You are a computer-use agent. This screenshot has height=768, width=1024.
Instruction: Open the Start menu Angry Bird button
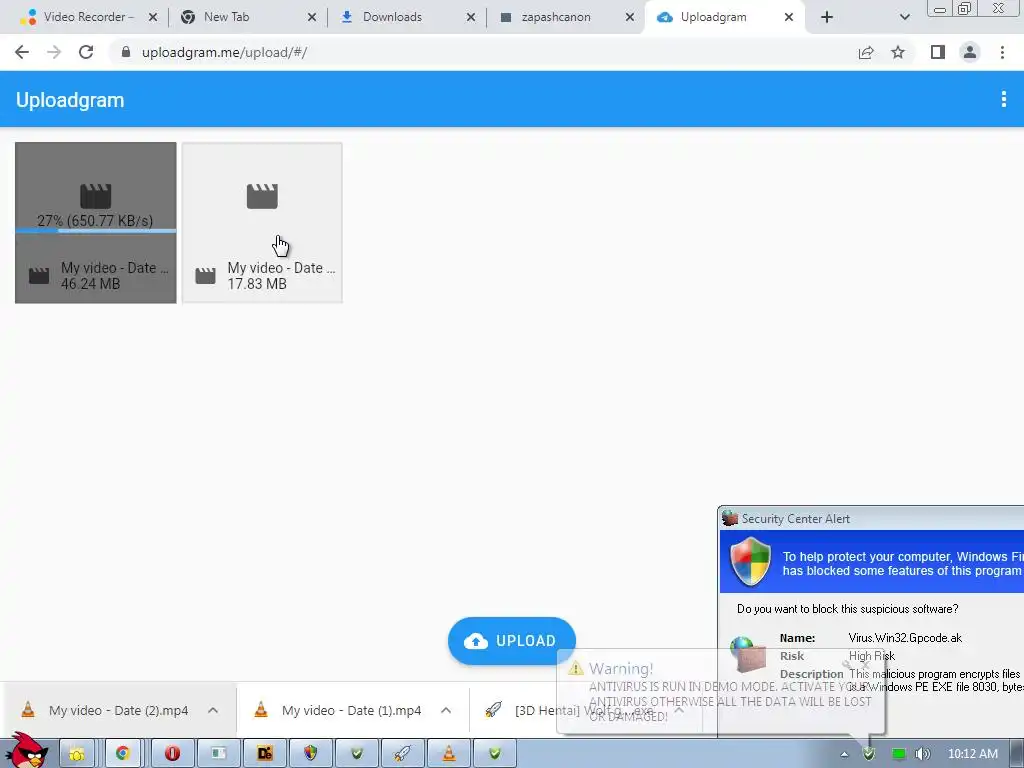pyautogui.click(x=26, y=751)
